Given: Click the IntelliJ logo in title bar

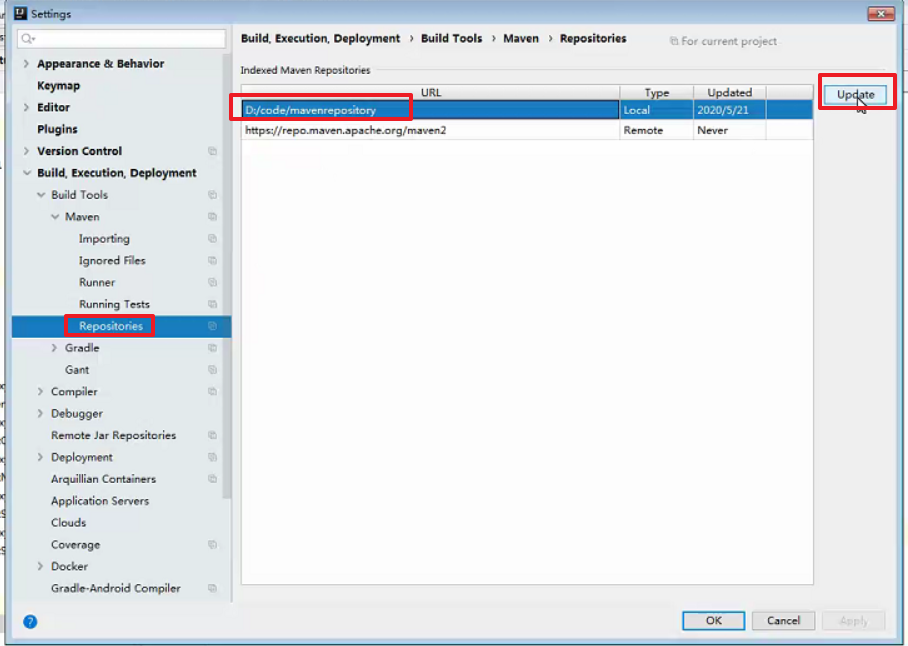Looking at the screenshot, I should [20, 13].
